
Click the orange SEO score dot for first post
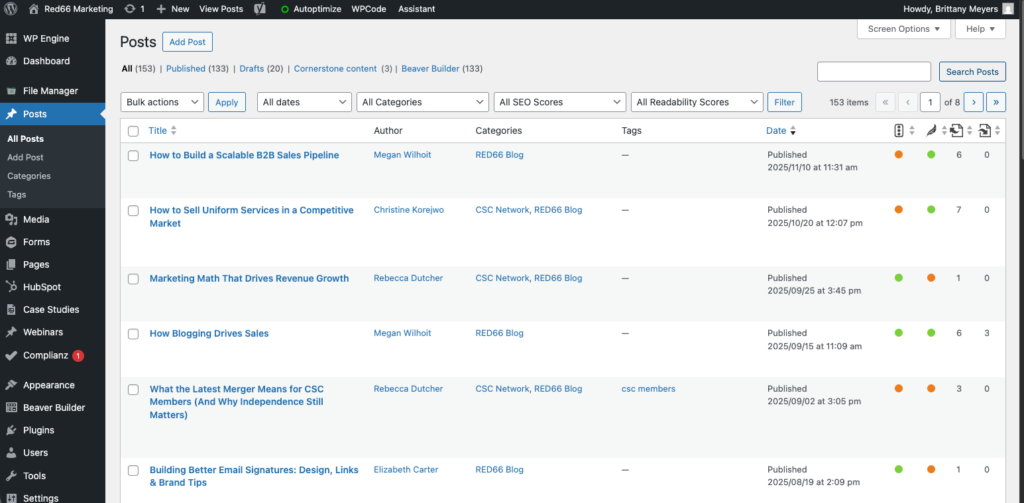[898, 155]
